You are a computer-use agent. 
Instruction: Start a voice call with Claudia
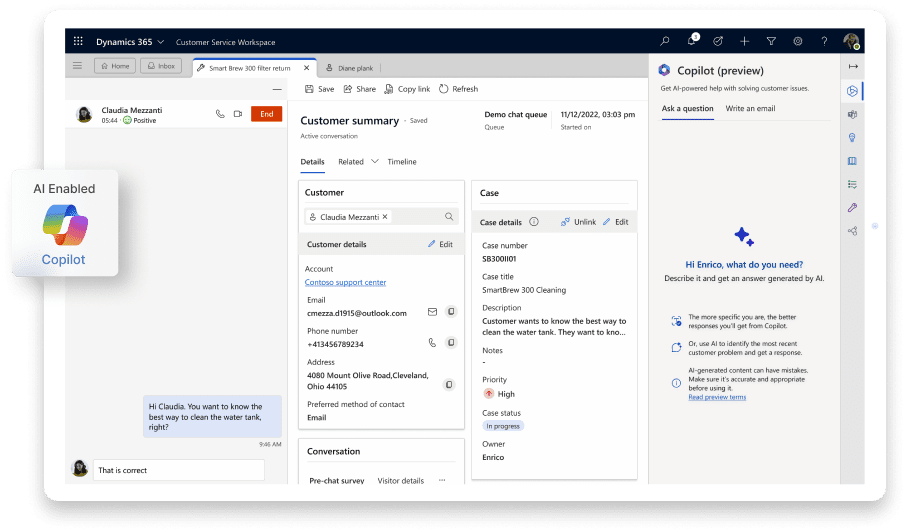(220, 114)
